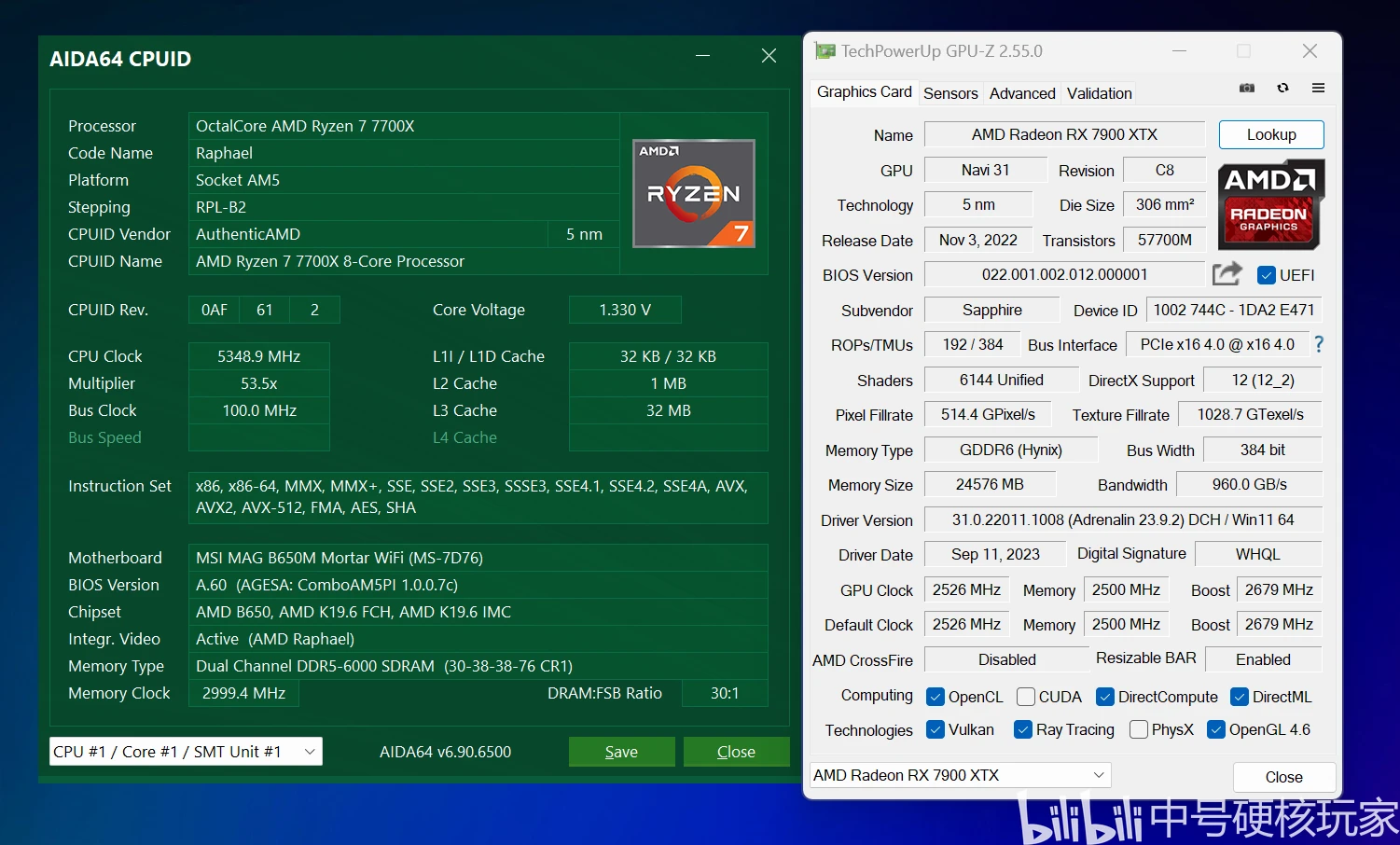Click the Subvendor Sapphire field
The height and width of the screenshot is (845, 1400).
(991, 310)
